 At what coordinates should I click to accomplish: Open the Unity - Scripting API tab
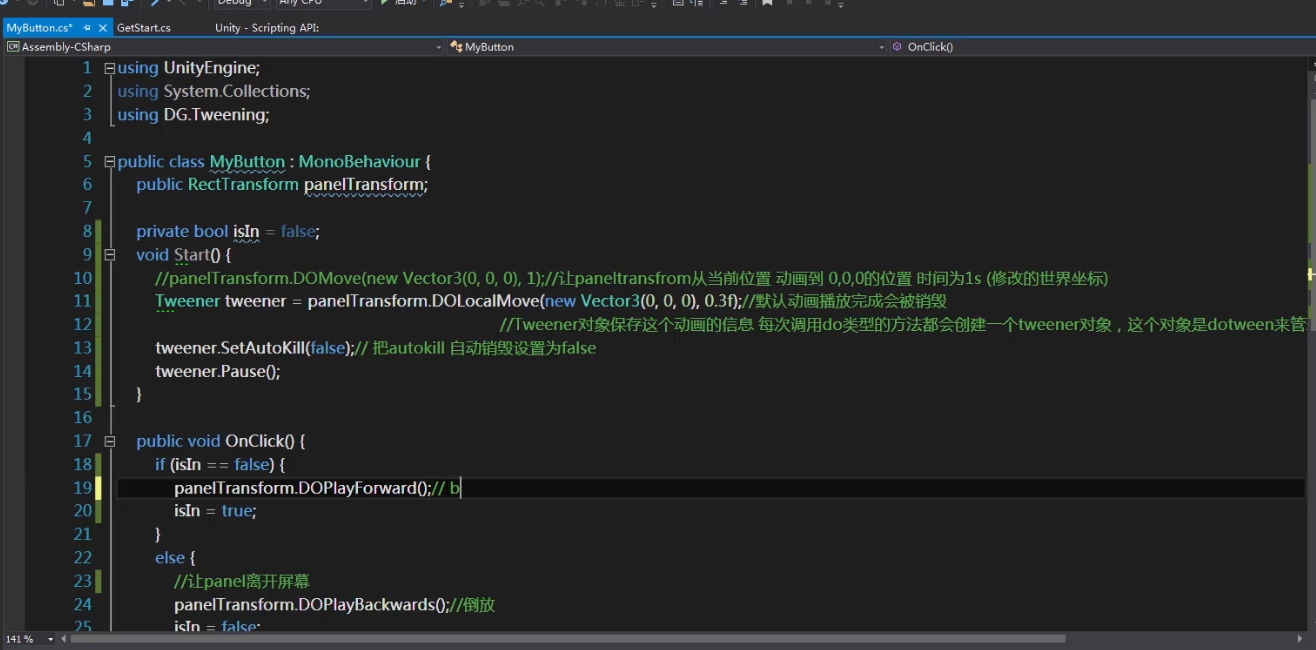[267, 28]
